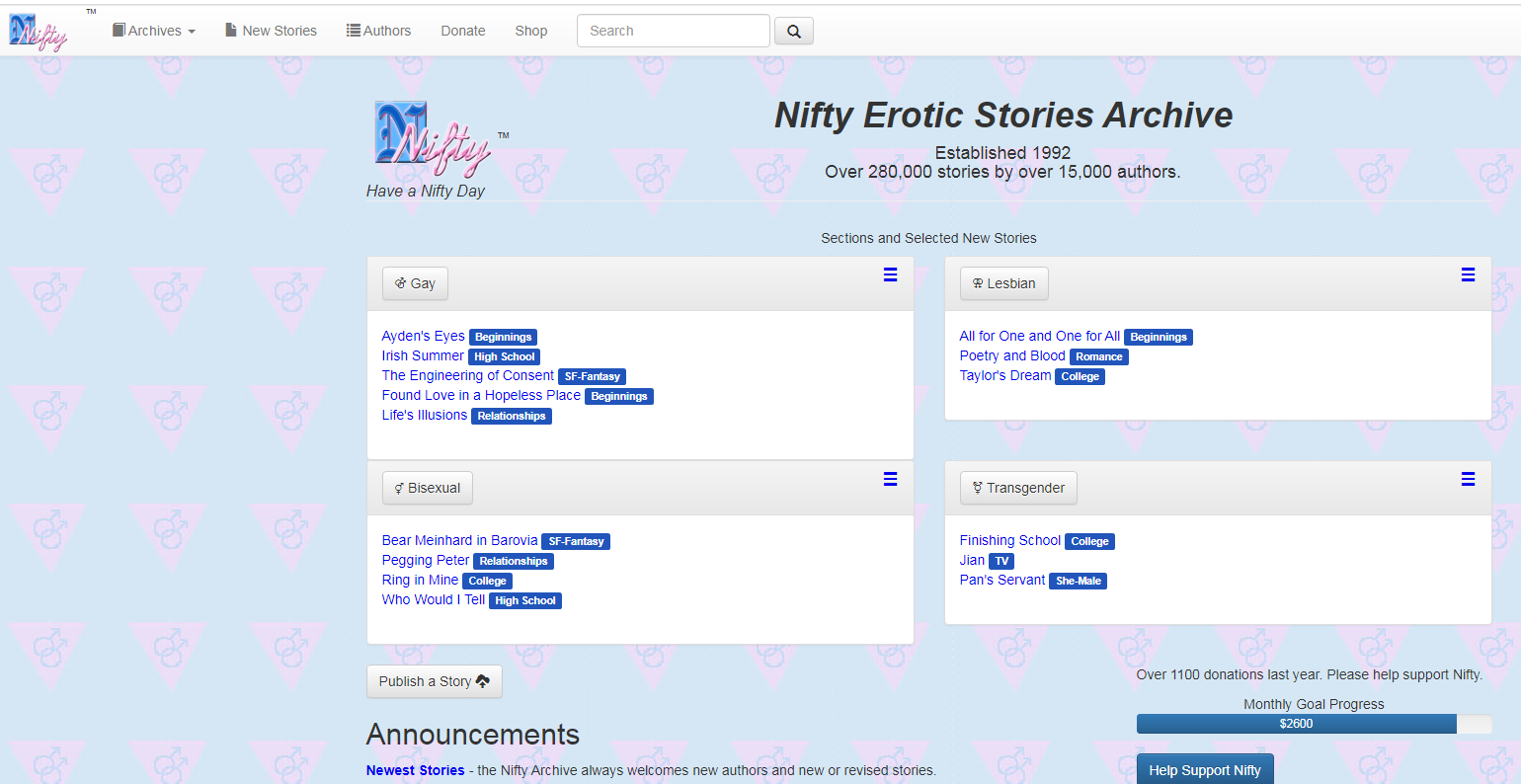Open the story Irish Summer
The width and height of the screenshot is (1521, 784).
pos(423,355)
